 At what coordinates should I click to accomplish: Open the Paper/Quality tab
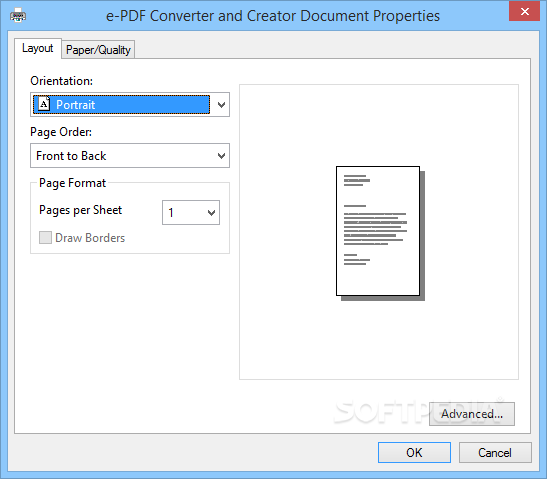(x=98, y=50)
